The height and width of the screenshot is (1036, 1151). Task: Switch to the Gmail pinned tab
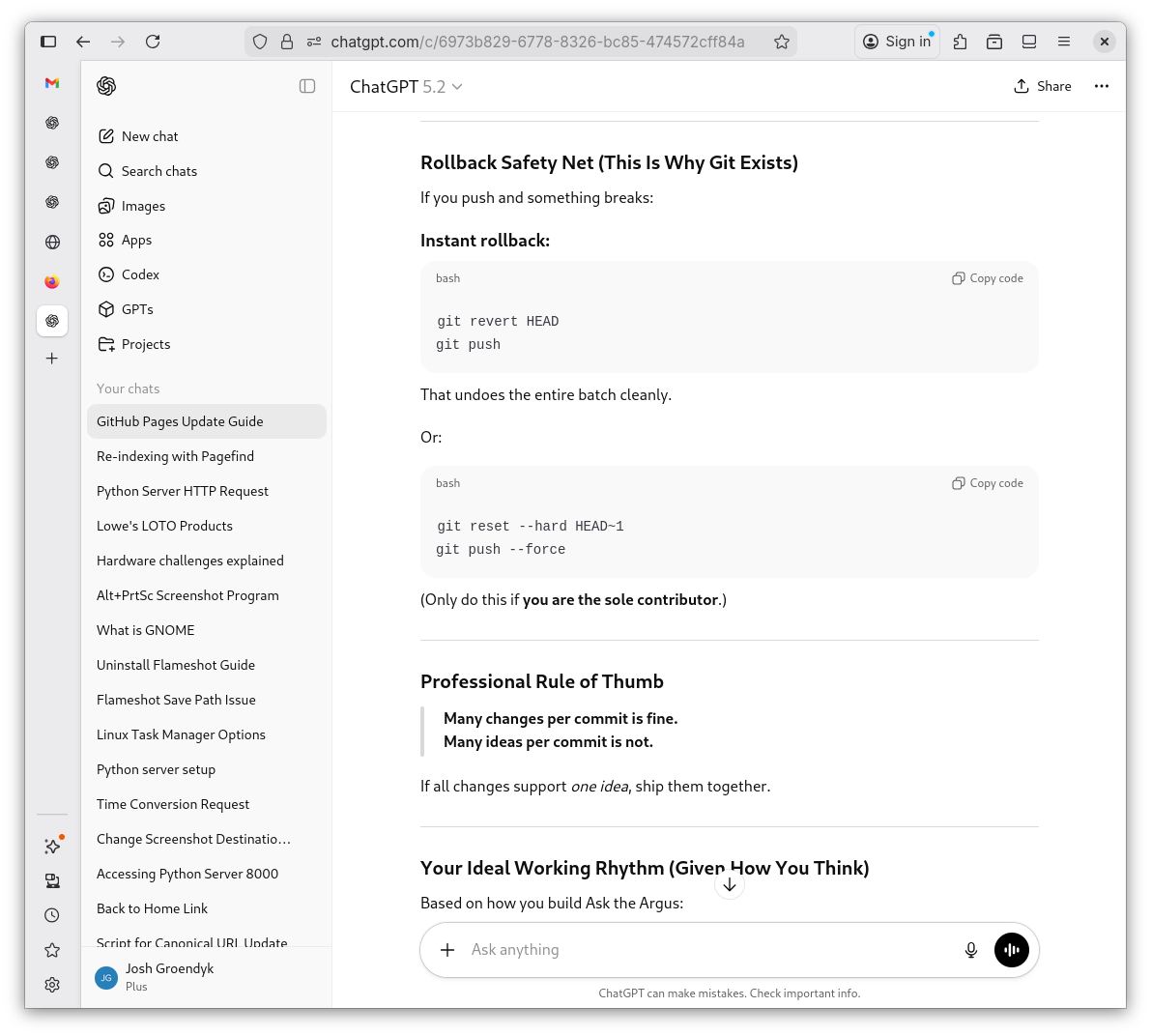[x=51, y=84]
